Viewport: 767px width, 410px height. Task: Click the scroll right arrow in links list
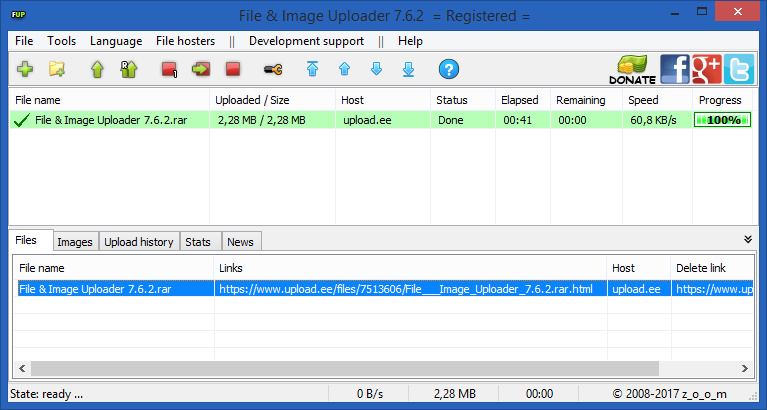(x=745, y=368)
